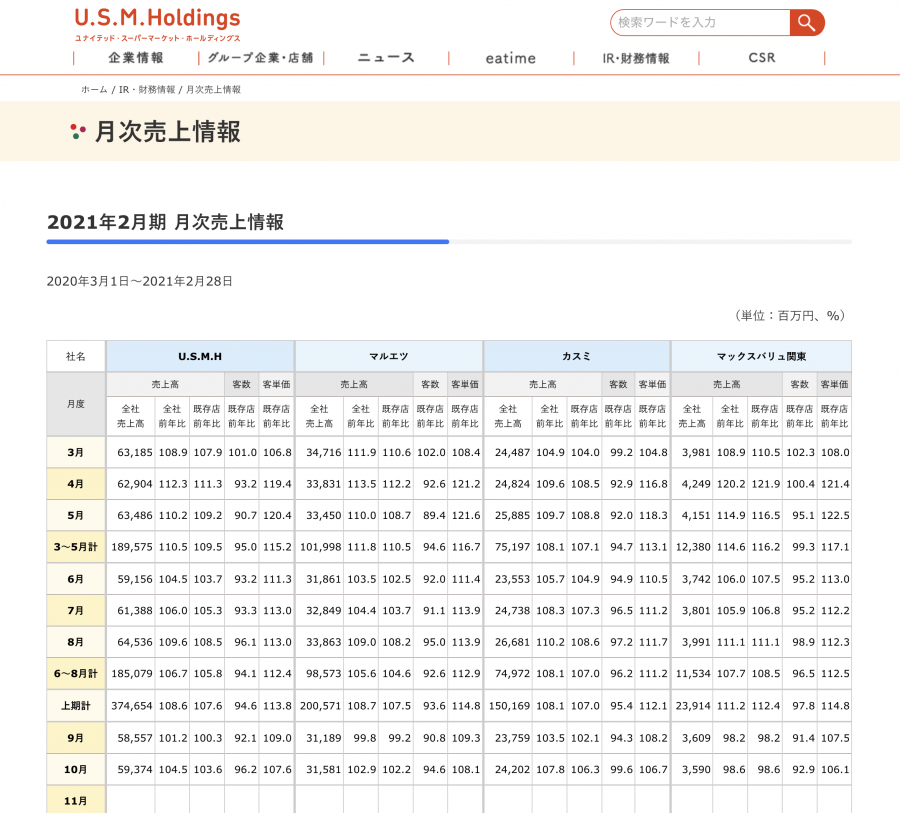
Task: Click the U.S.M.Holdings logo
Action: (x=157, y=24)
